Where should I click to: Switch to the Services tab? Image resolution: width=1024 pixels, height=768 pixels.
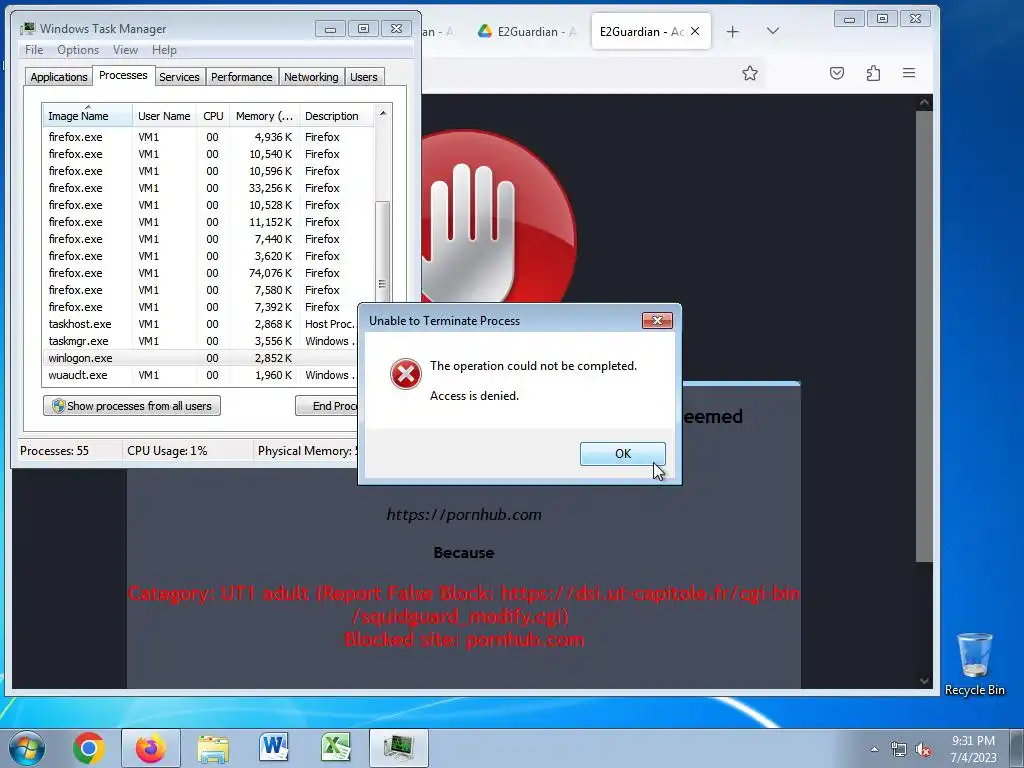point(179,77)
